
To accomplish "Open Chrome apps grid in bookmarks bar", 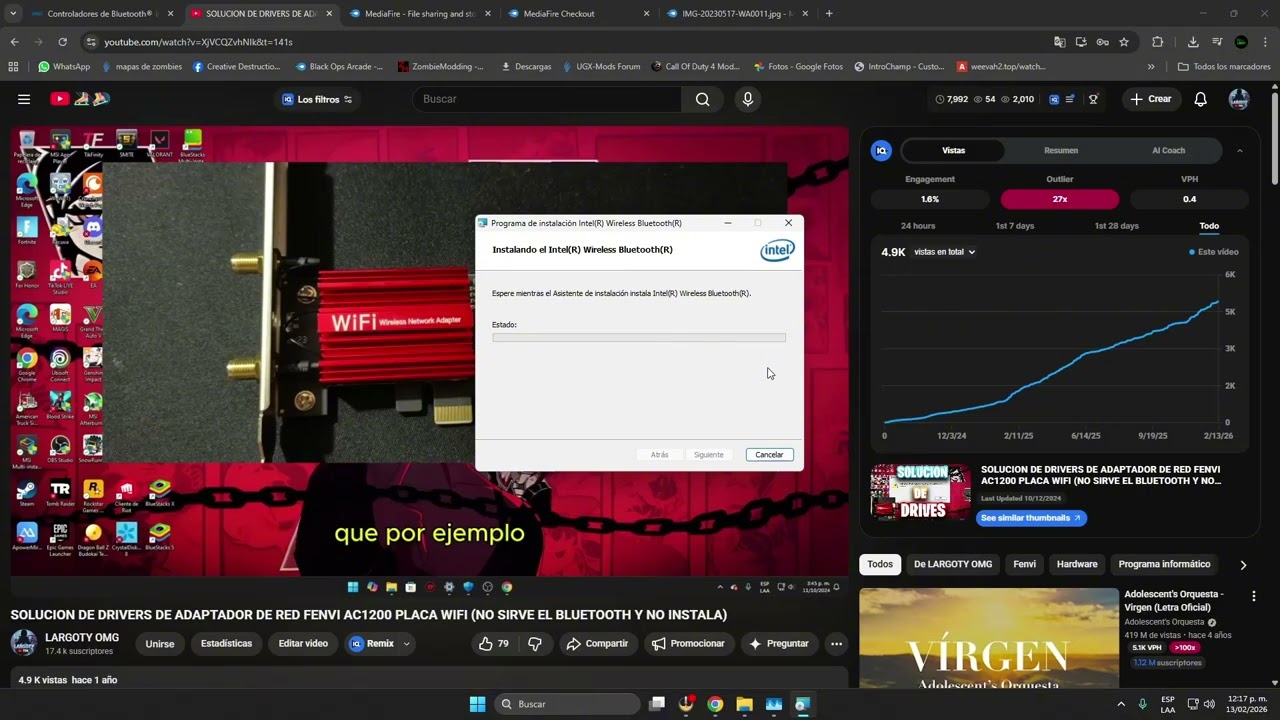I will 13,67.
